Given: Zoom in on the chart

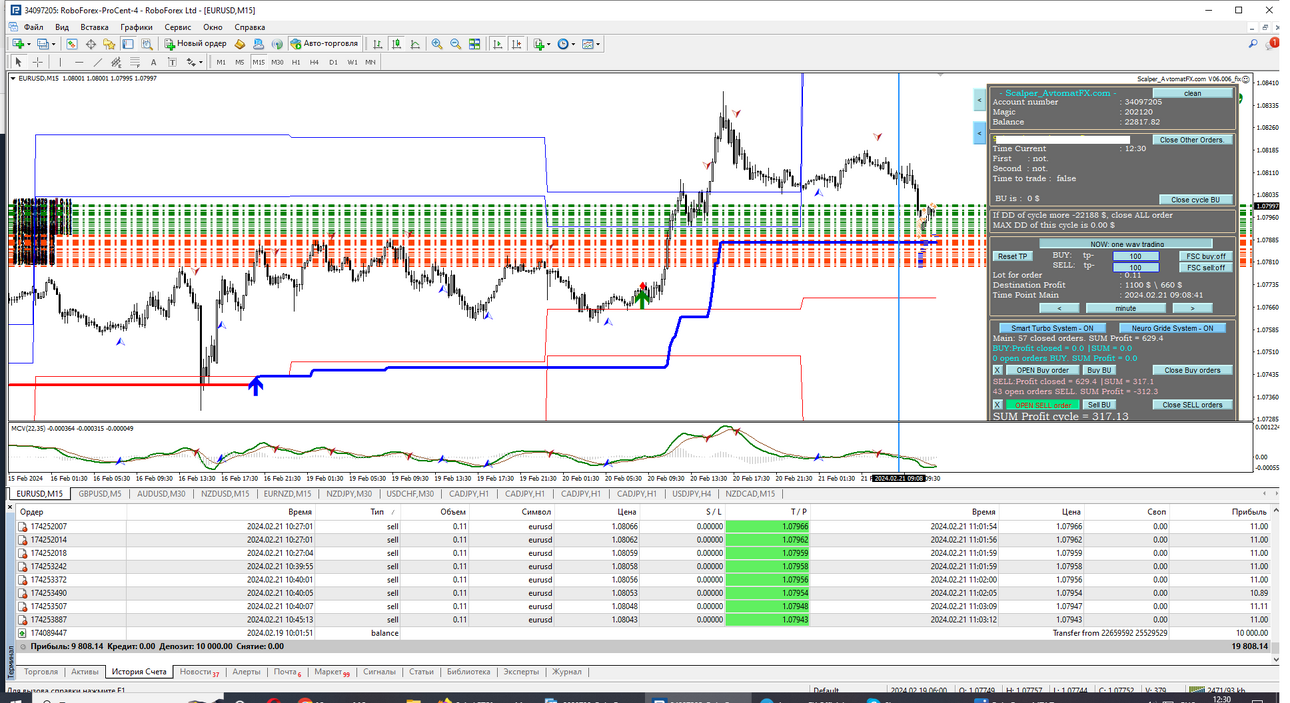Looking at the screenshot, I should point(437,44).
